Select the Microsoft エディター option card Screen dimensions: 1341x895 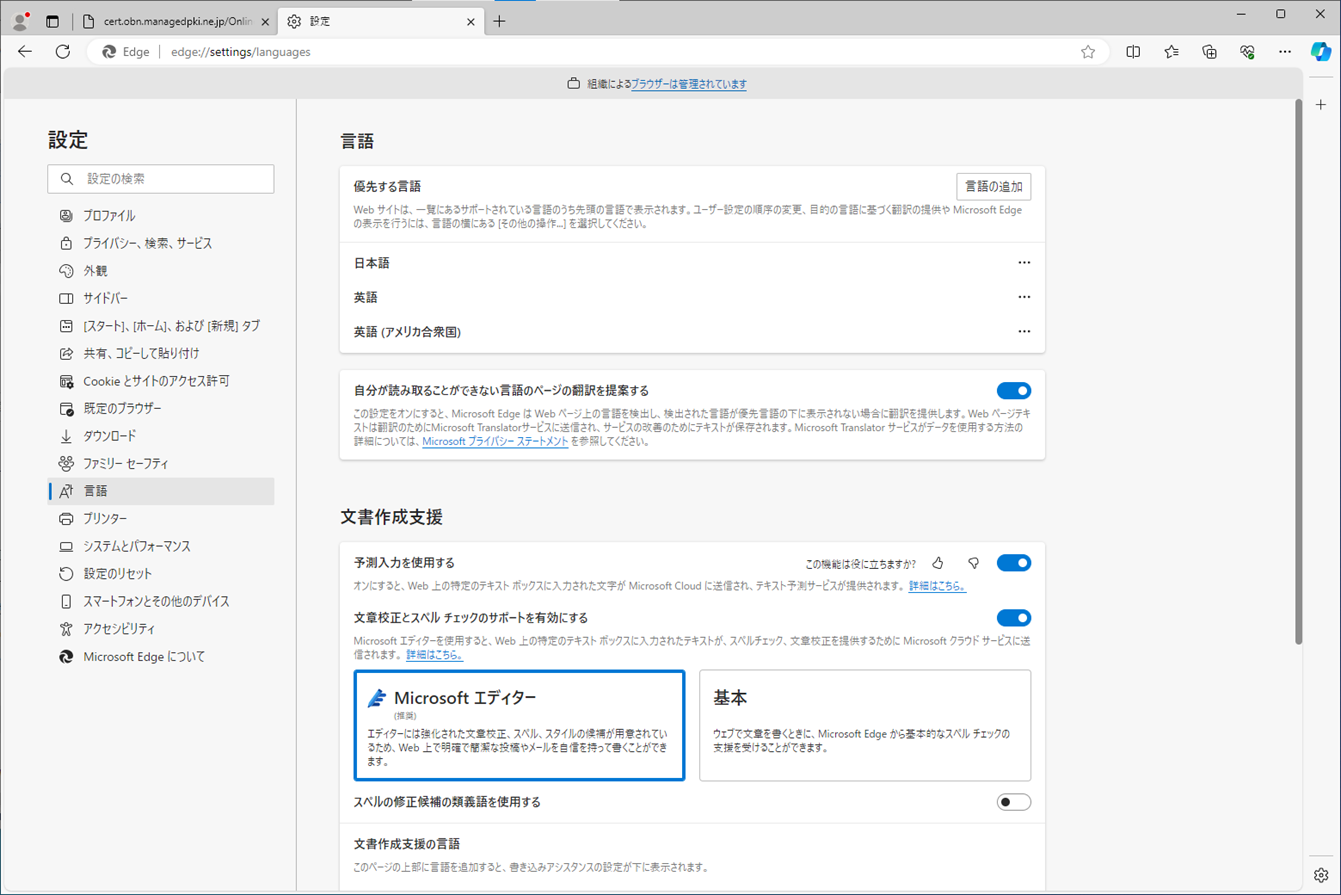pyautogui.click(x=519, y=725)
